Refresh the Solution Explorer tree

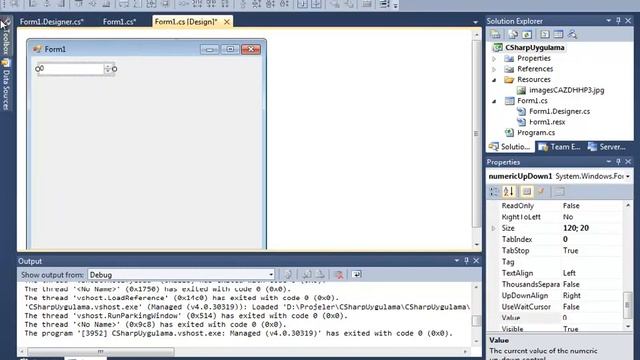[x=527, y=34]
